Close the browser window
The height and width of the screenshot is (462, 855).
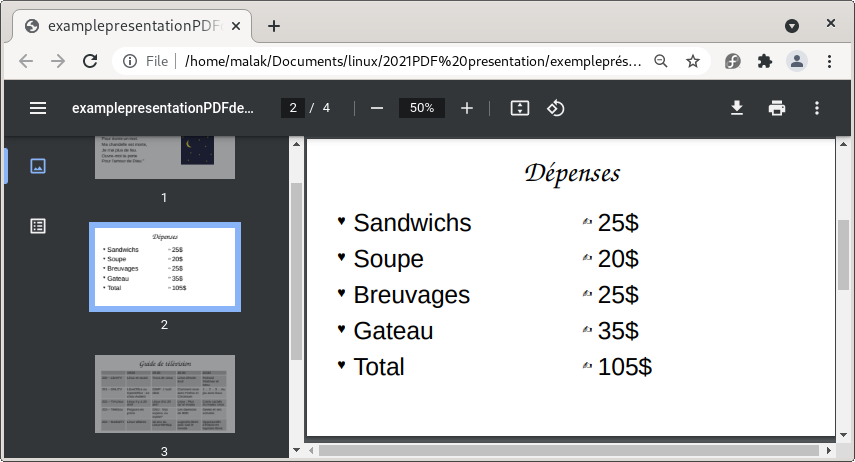pyautogui.click(x=830, y=23)
